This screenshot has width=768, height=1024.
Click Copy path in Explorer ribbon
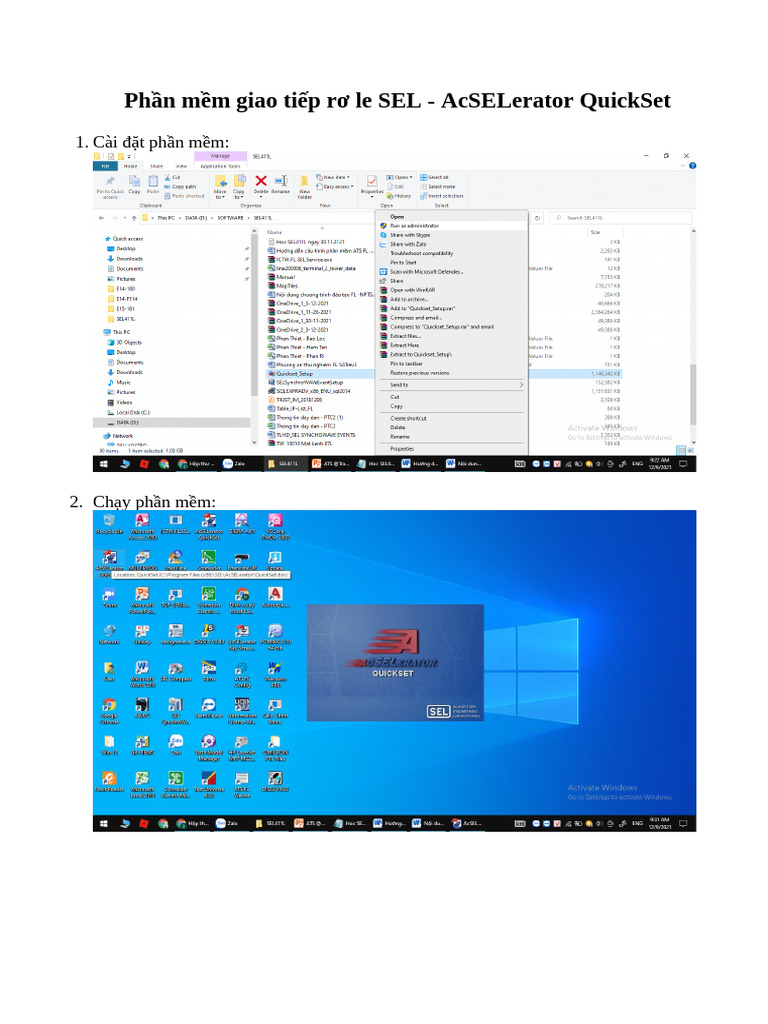(x=180, y=187)
